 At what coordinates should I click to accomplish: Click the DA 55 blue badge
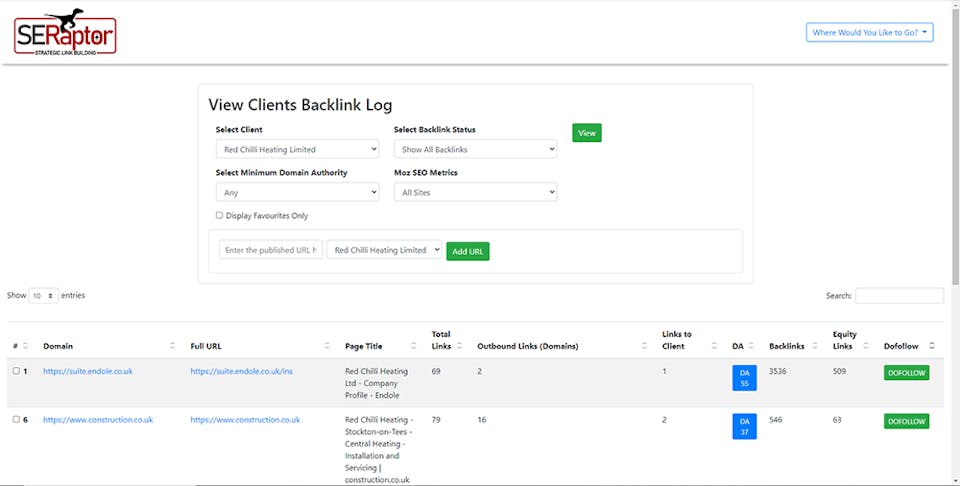click(744, 377)
